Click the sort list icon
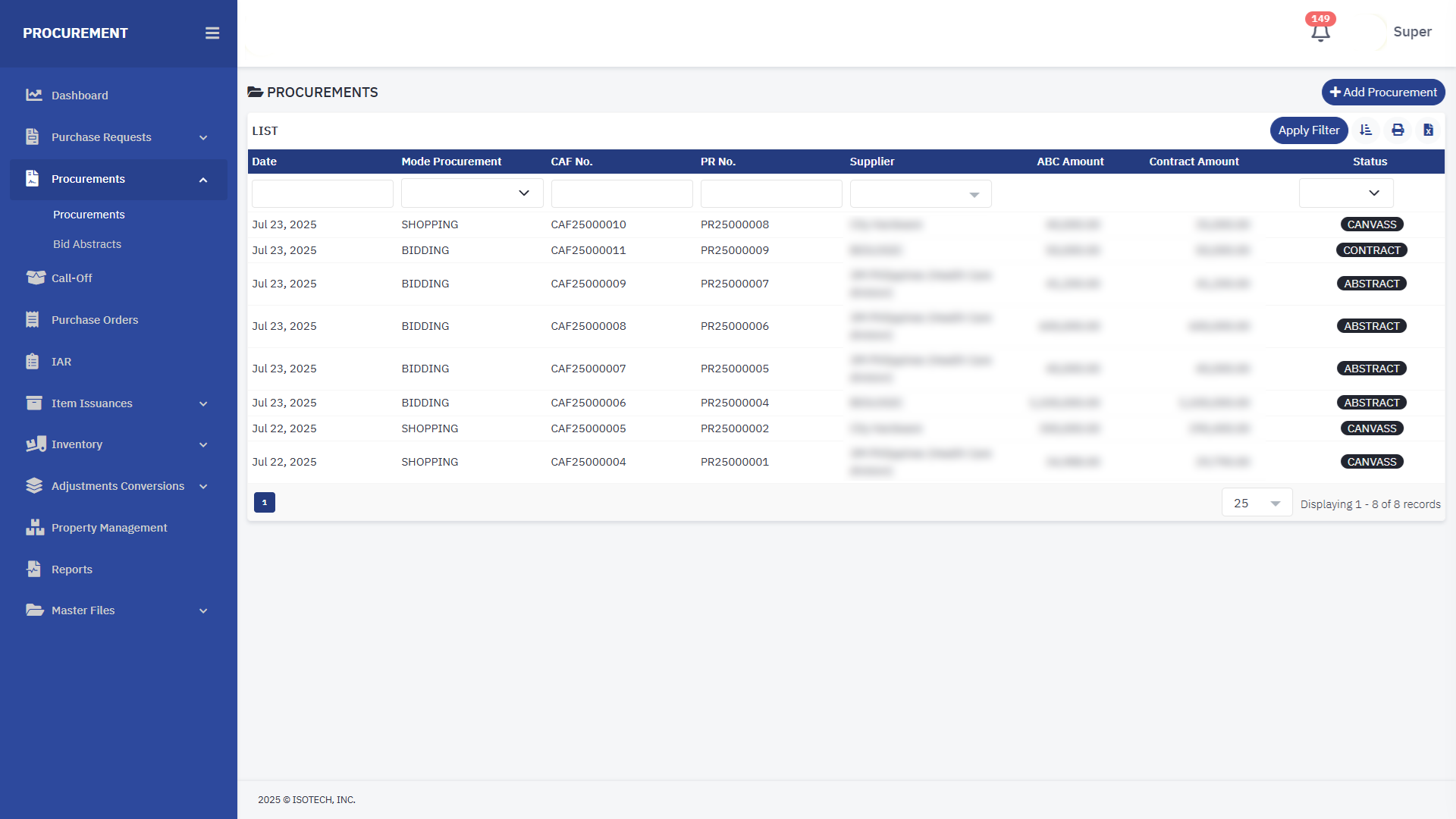The image size is (1456, 819). click(1366, 130)
